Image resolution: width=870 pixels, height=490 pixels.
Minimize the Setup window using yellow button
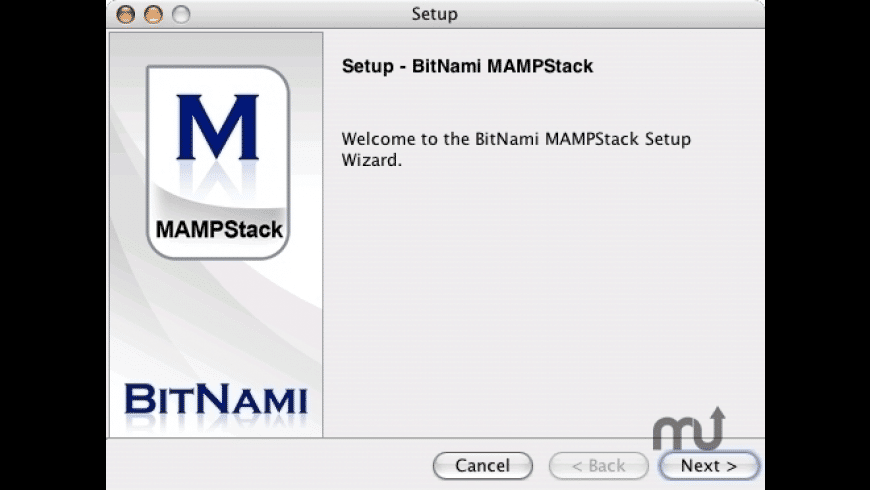coord(153,14)
